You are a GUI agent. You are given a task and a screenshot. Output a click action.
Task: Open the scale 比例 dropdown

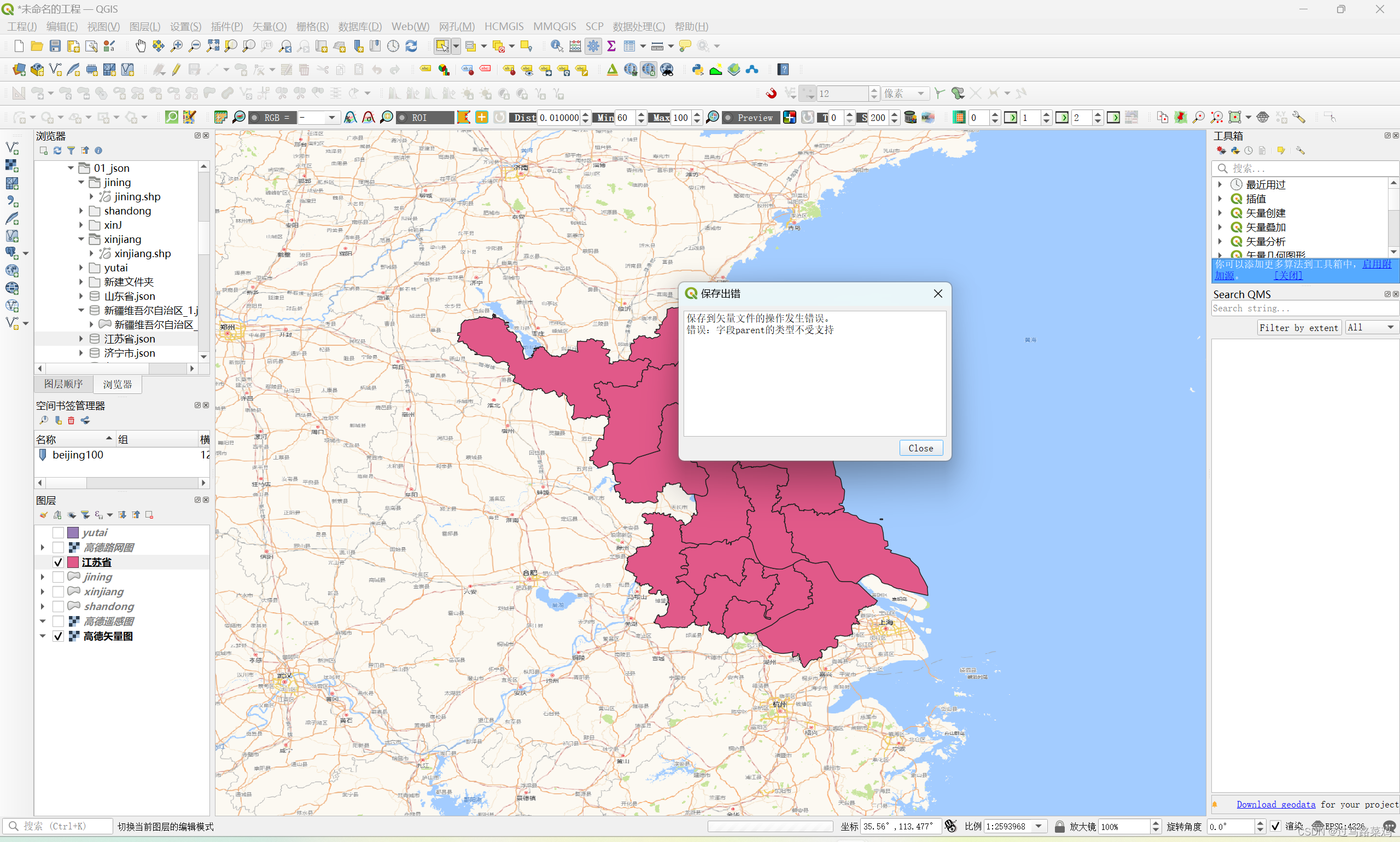coord(1039,826)
